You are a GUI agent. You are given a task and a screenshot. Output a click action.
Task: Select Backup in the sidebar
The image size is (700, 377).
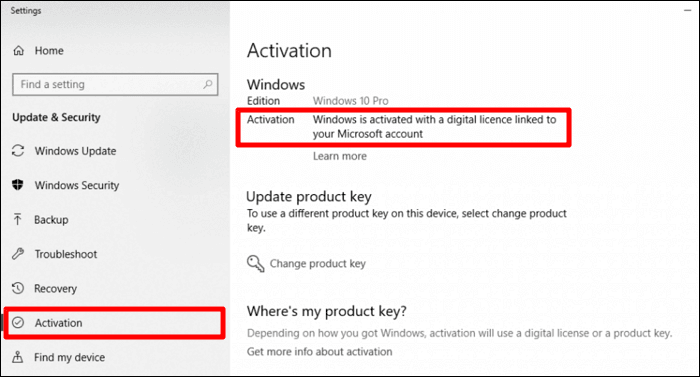51,219
